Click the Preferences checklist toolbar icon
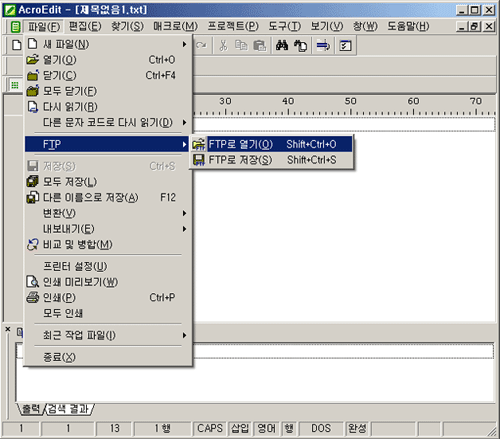Image resolution: width=500 pixels, height=439 pixels. 345,45
